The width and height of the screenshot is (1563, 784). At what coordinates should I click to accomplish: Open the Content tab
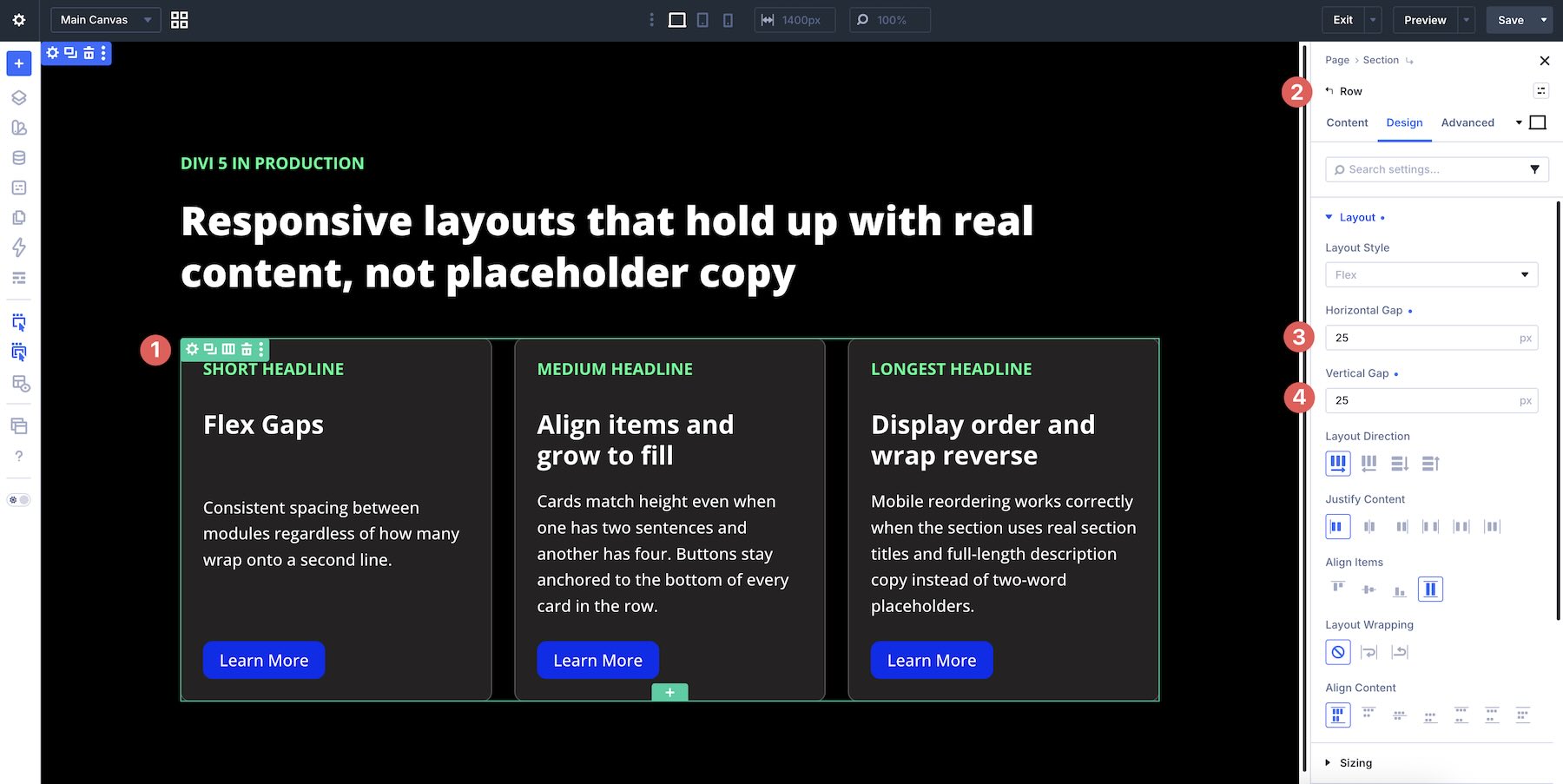pyautogui.click(x=1347, y=122)
